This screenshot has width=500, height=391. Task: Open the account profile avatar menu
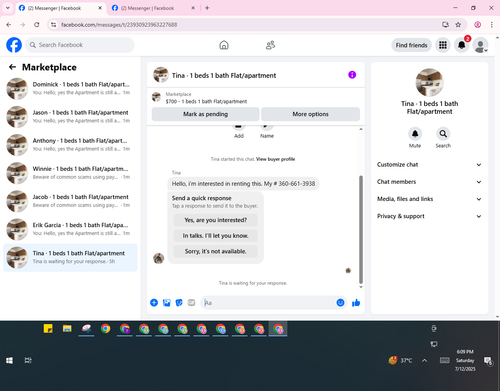pyautogui.click(x=480, y=45)
